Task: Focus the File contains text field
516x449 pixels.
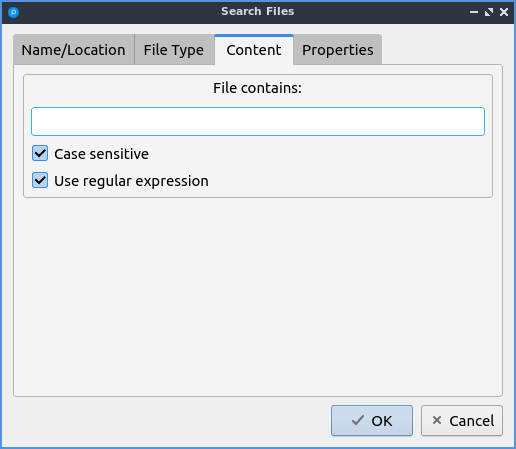Action: click(x=258, y=121)
